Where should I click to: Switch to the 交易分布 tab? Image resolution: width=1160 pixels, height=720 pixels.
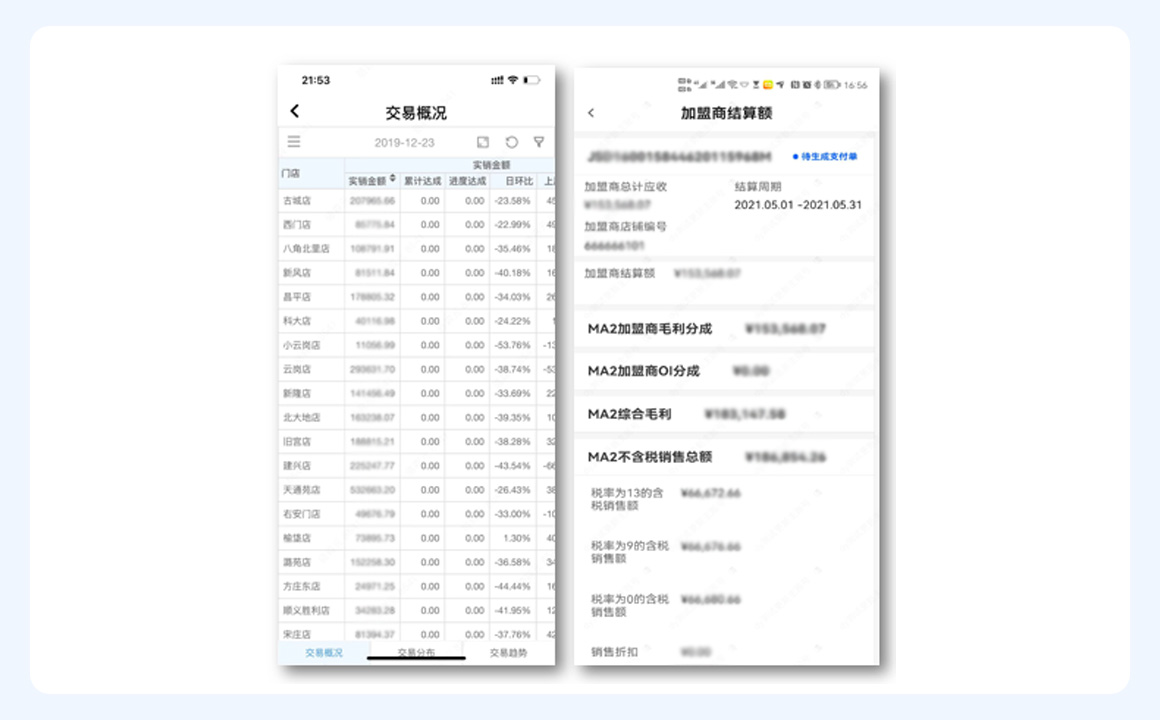tap(416, 653)
